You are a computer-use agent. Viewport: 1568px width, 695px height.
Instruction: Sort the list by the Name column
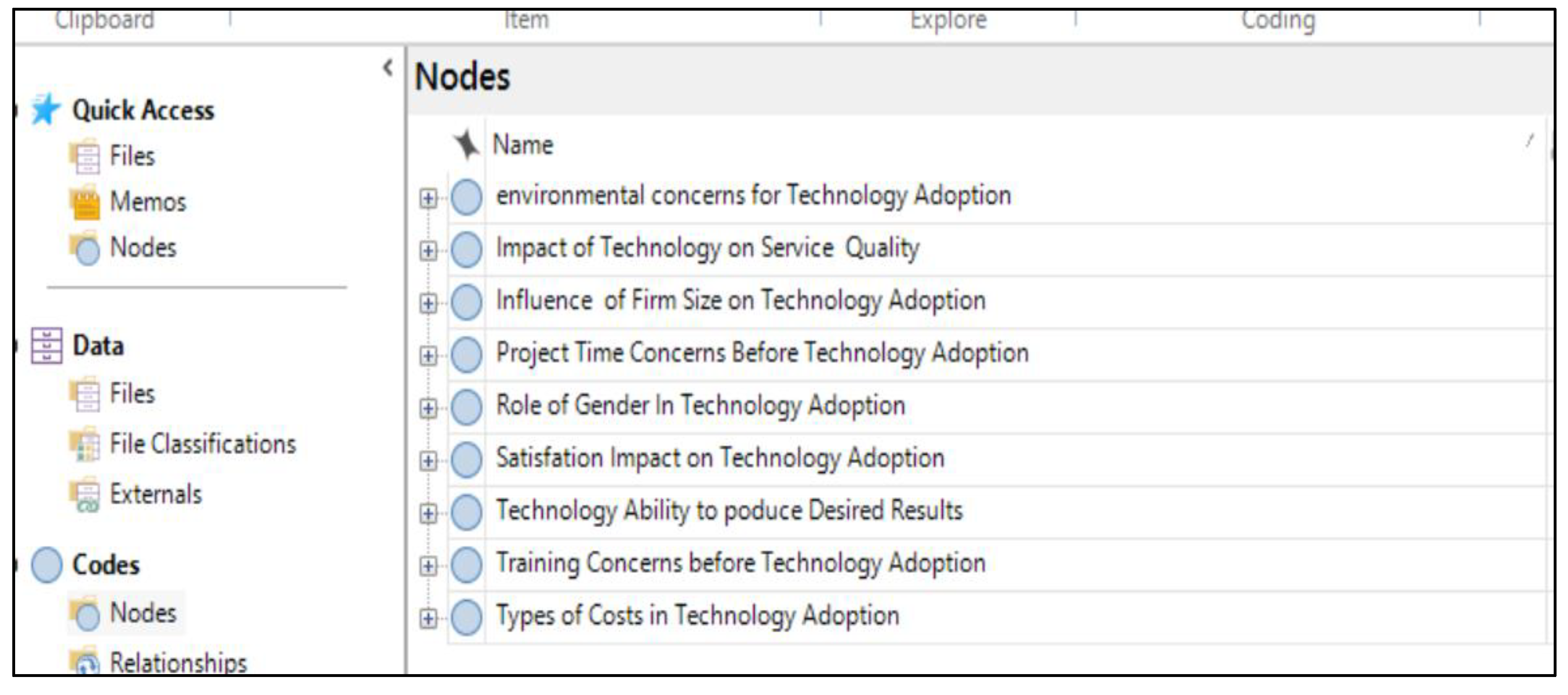point(523,145)
